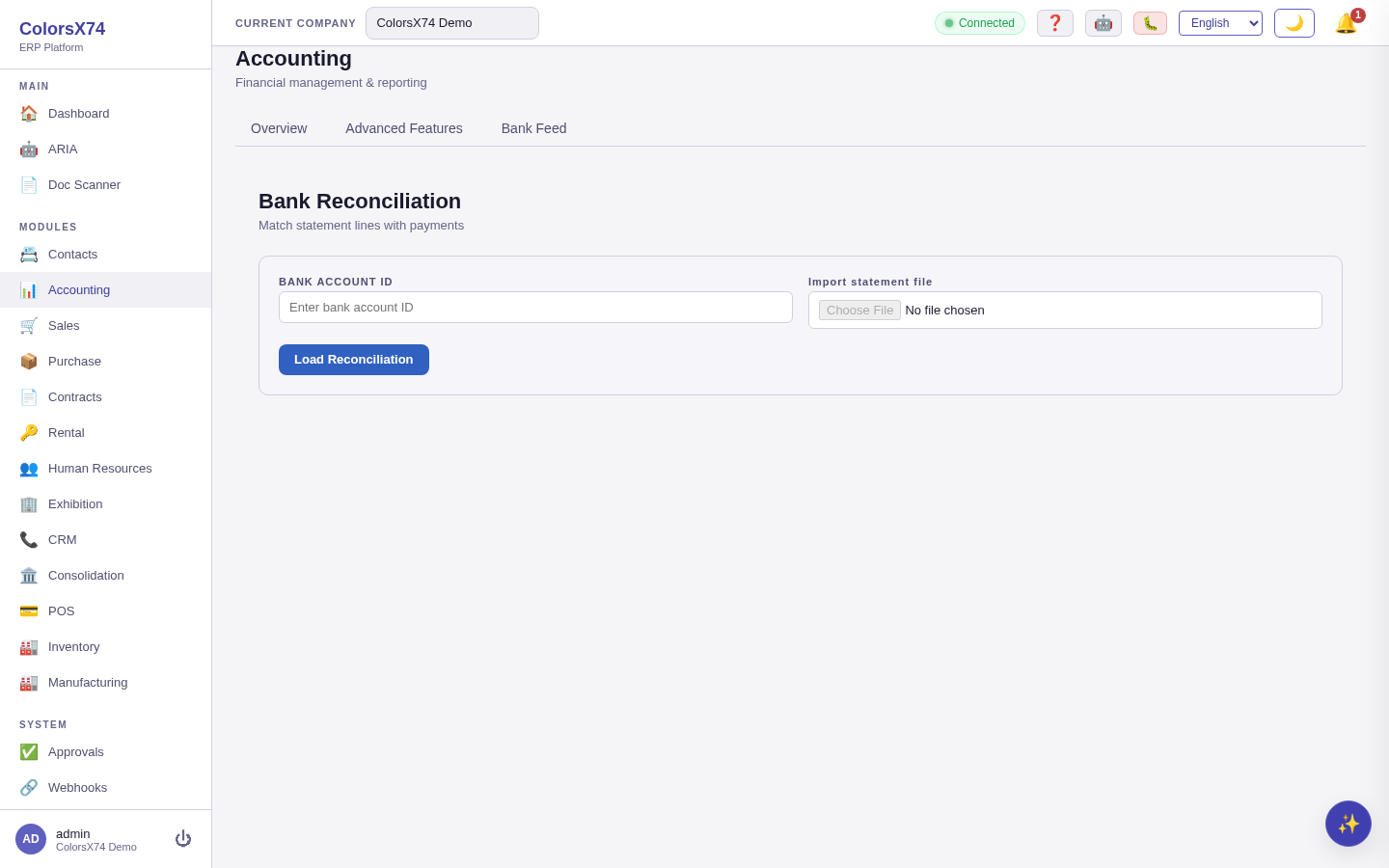The height and width of the screenshot is (868, 1389).
Task: Click the Consolidation bank icon
Action: pyautogui.click(x=29, y=575)
